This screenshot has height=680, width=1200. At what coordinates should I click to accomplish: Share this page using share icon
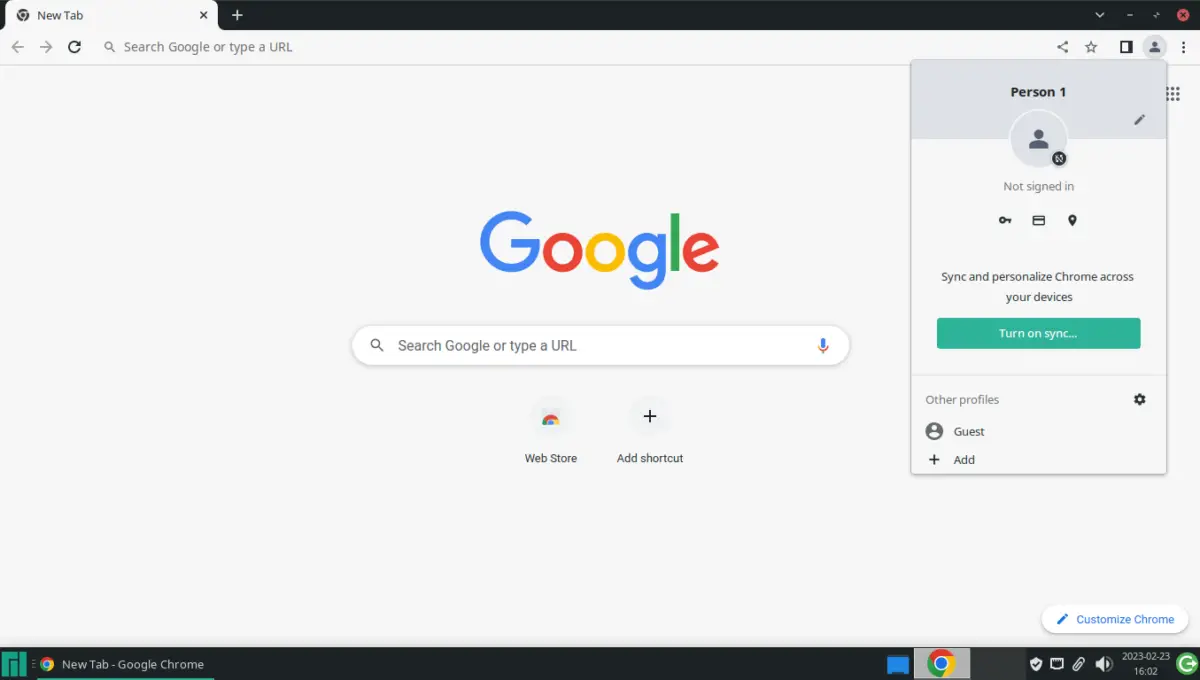click(1062, 47)
